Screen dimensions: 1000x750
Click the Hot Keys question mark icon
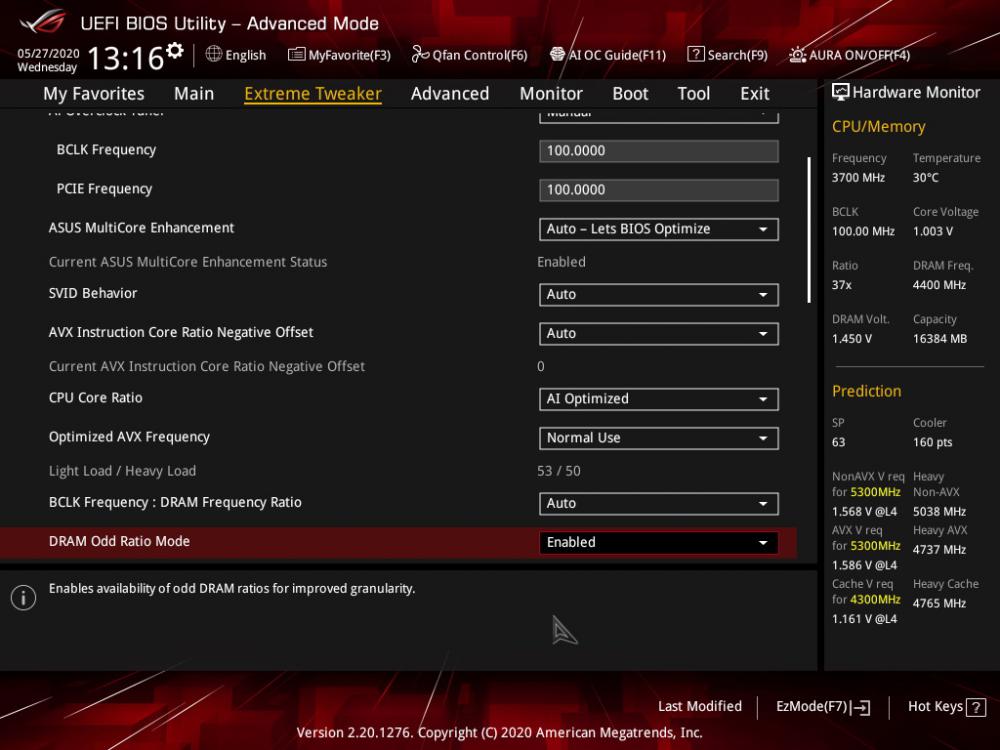point(976,707)
